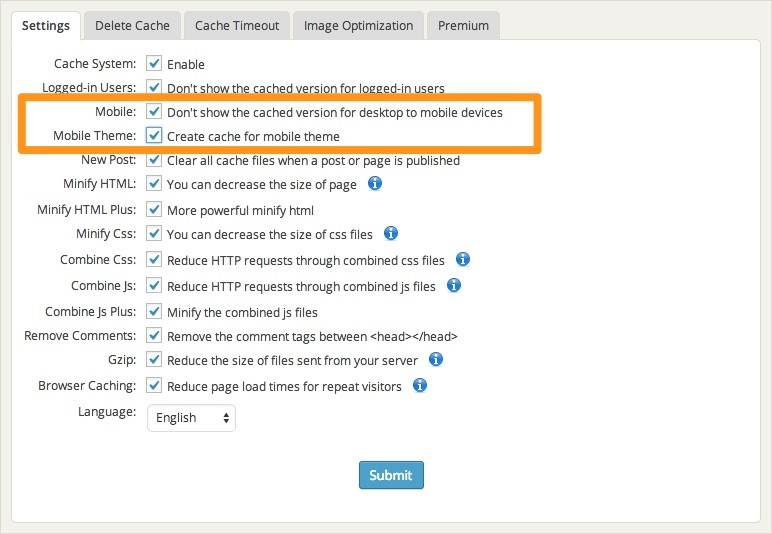Go to the Image Optimization tab
This screenshot has height=534, width=772.
click(x=358, y=25)
